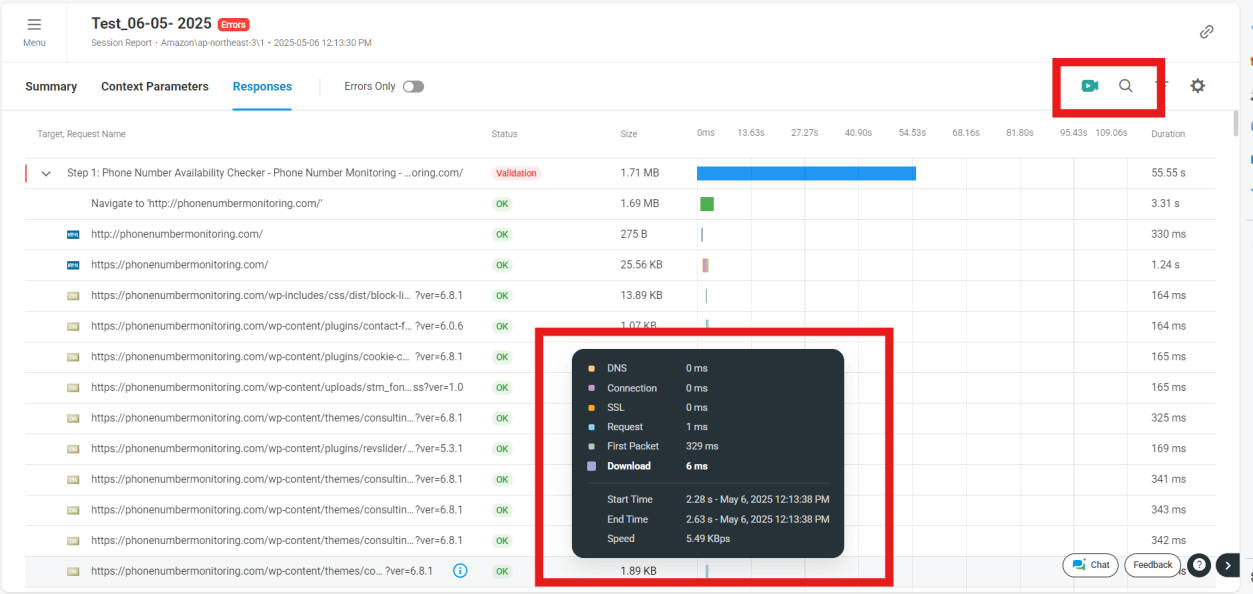Switch to the Context Parameters tab

coord(155,87)
